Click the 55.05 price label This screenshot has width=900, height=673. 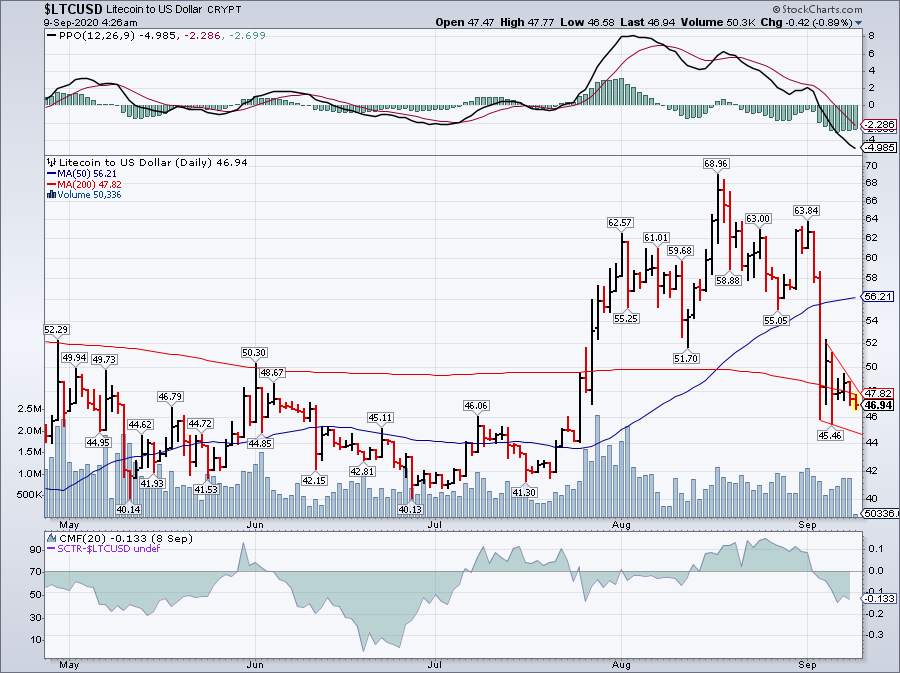click(776, 320)
